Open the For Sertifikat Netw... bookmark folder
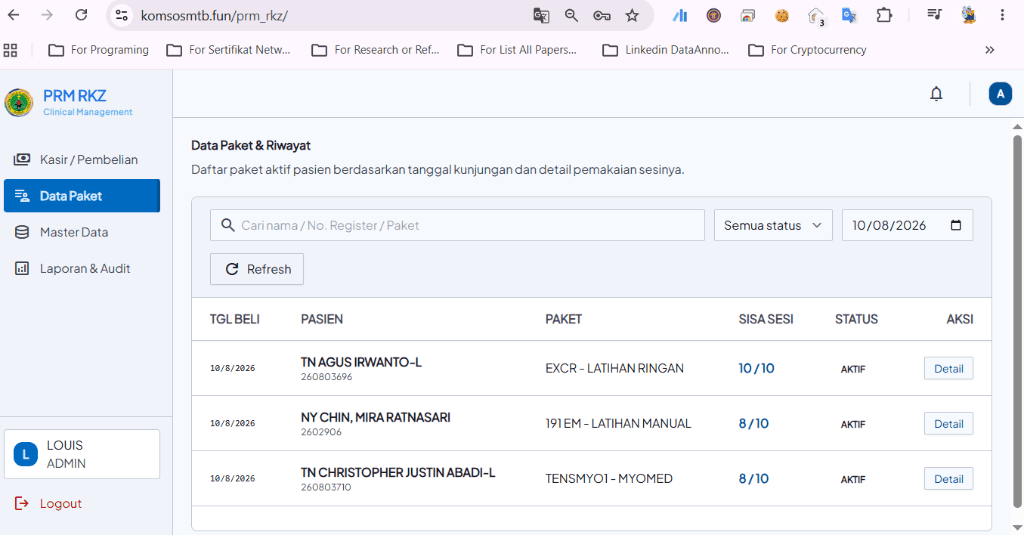Image resolution: width=1024 pixels, height=535 pixels. [x=228, y=50]
